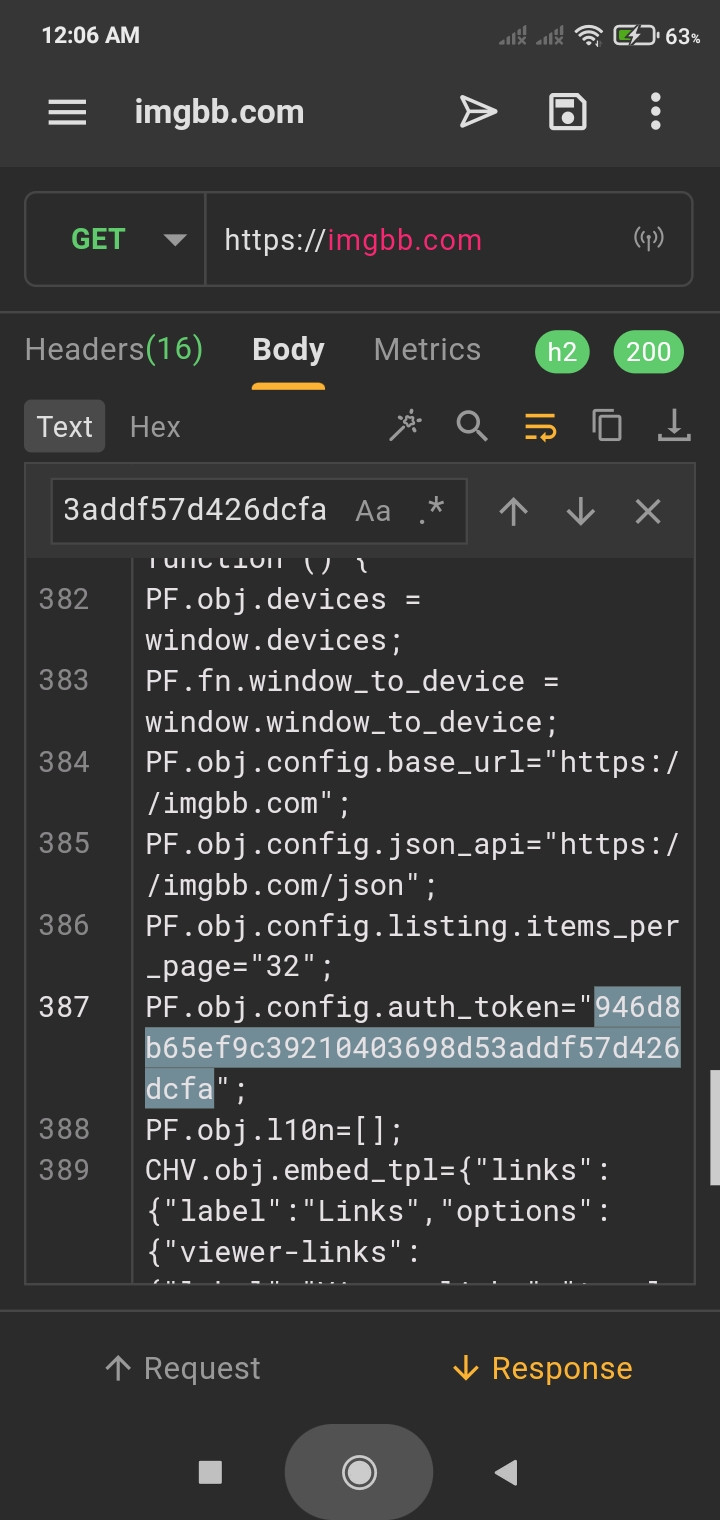Viewport: 720px width, 1520px height.
Task: Click the response body scrollbar thumb
Action: tap(714, 1127)
